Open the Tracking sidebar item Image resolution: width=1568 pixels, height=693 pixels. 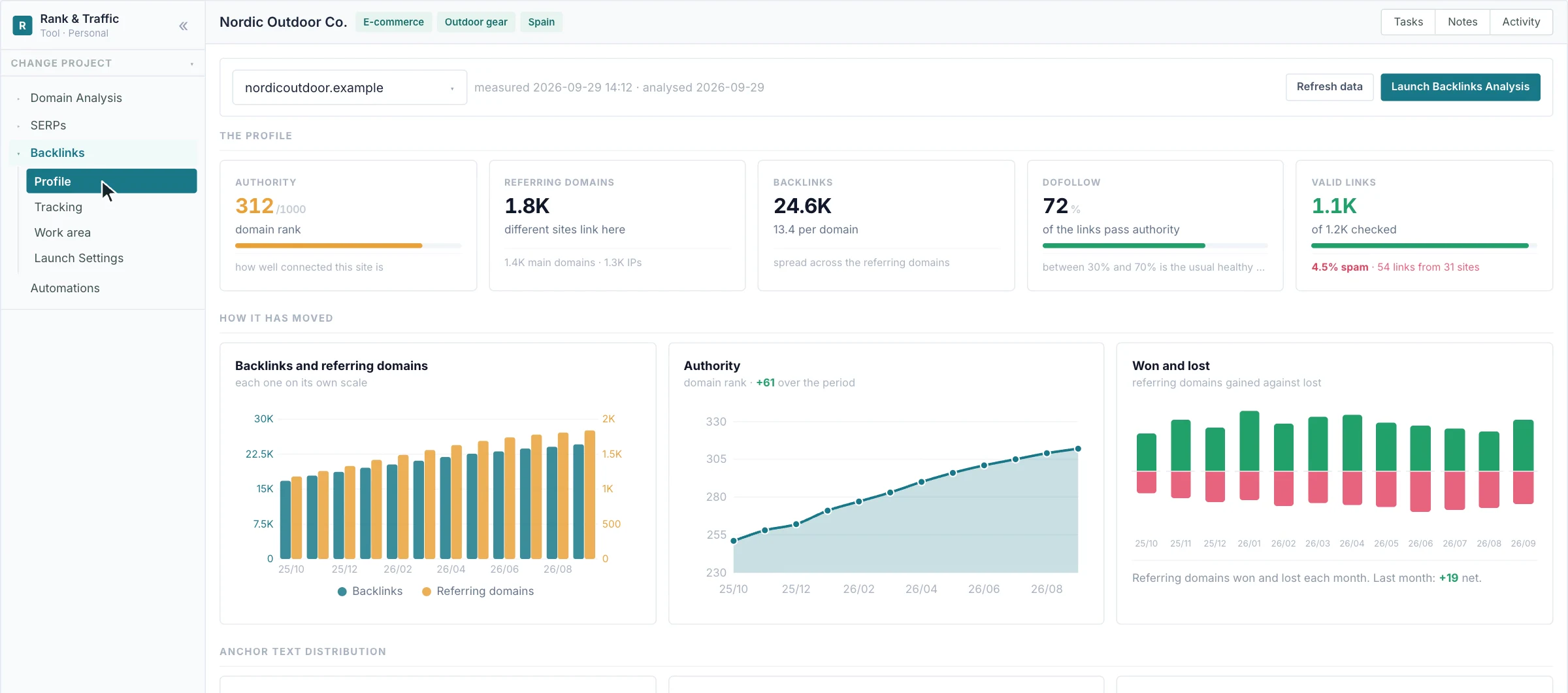[58, 207]
